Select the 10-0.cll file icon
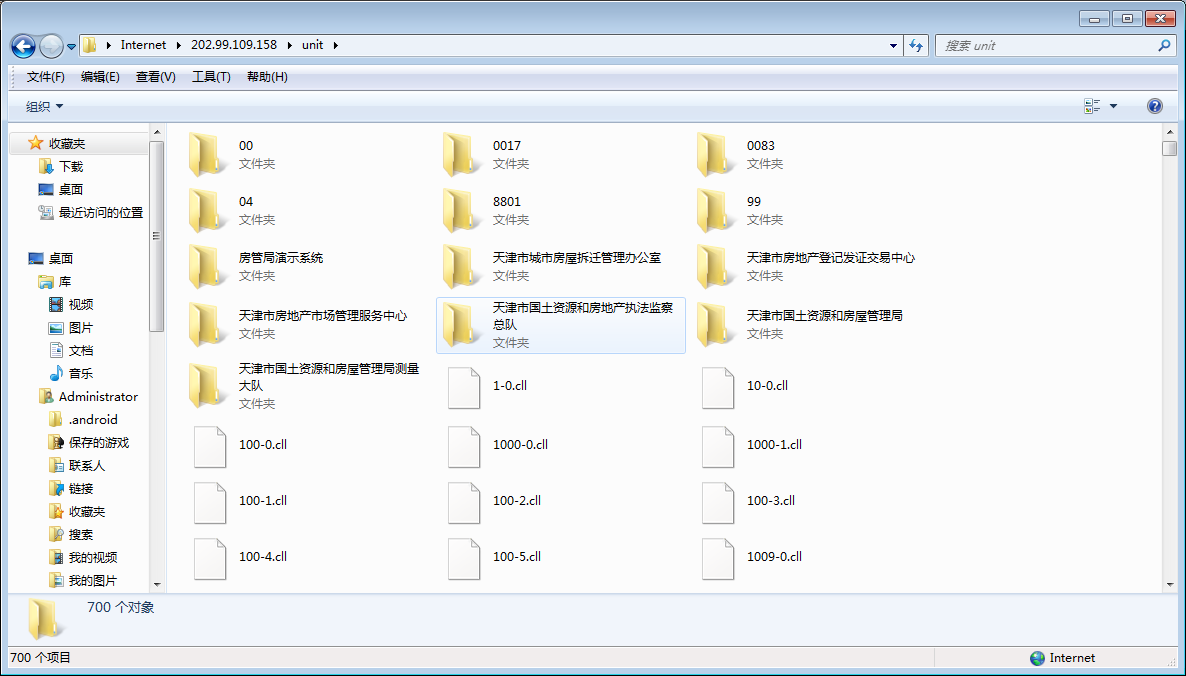 click(718, 388)
